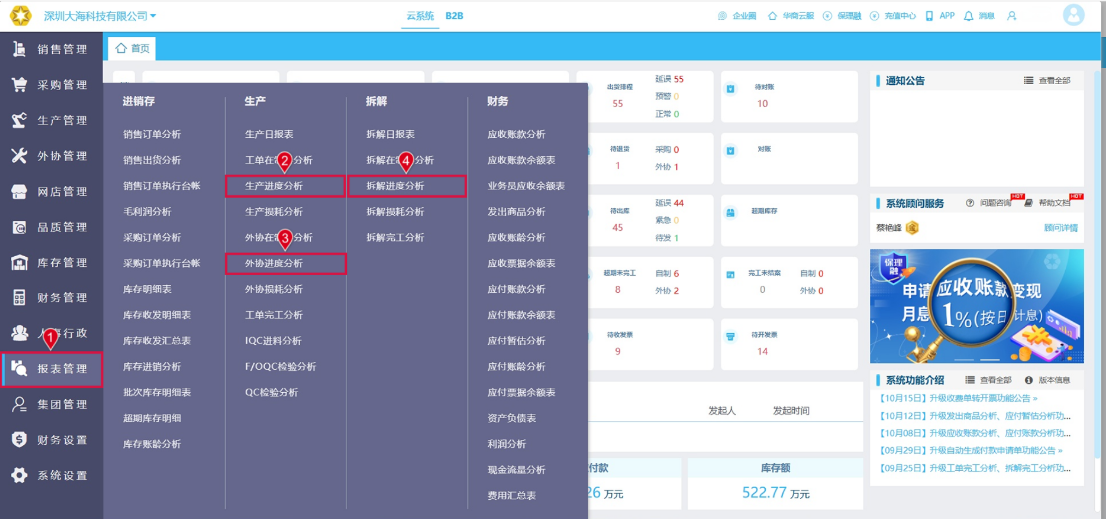This screenshot has height=519, width=1110.
Task: Open 业务员应收余额表 report
Action: click(x=526, y=186)
